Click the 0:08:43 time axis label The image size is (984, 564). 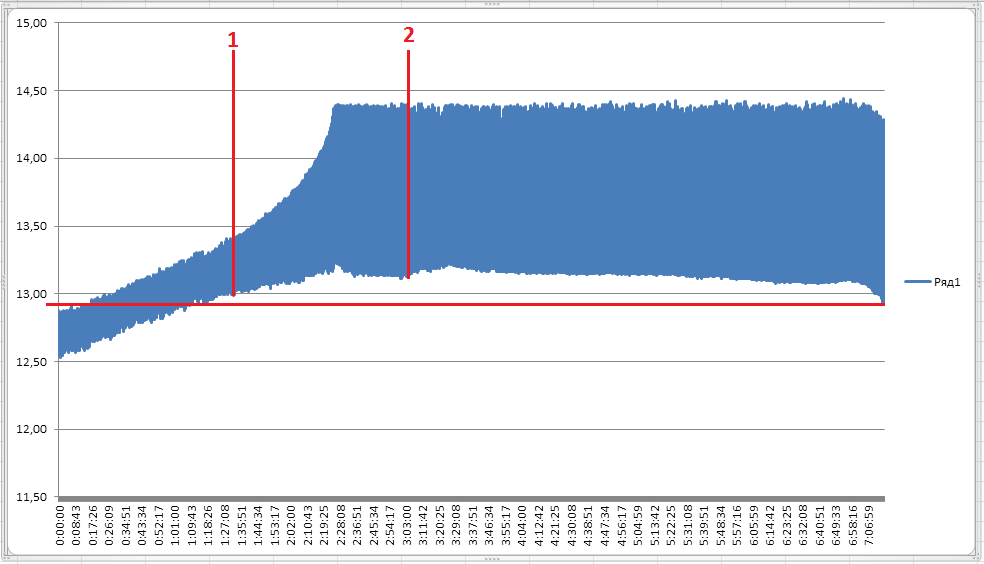[77, 525]
